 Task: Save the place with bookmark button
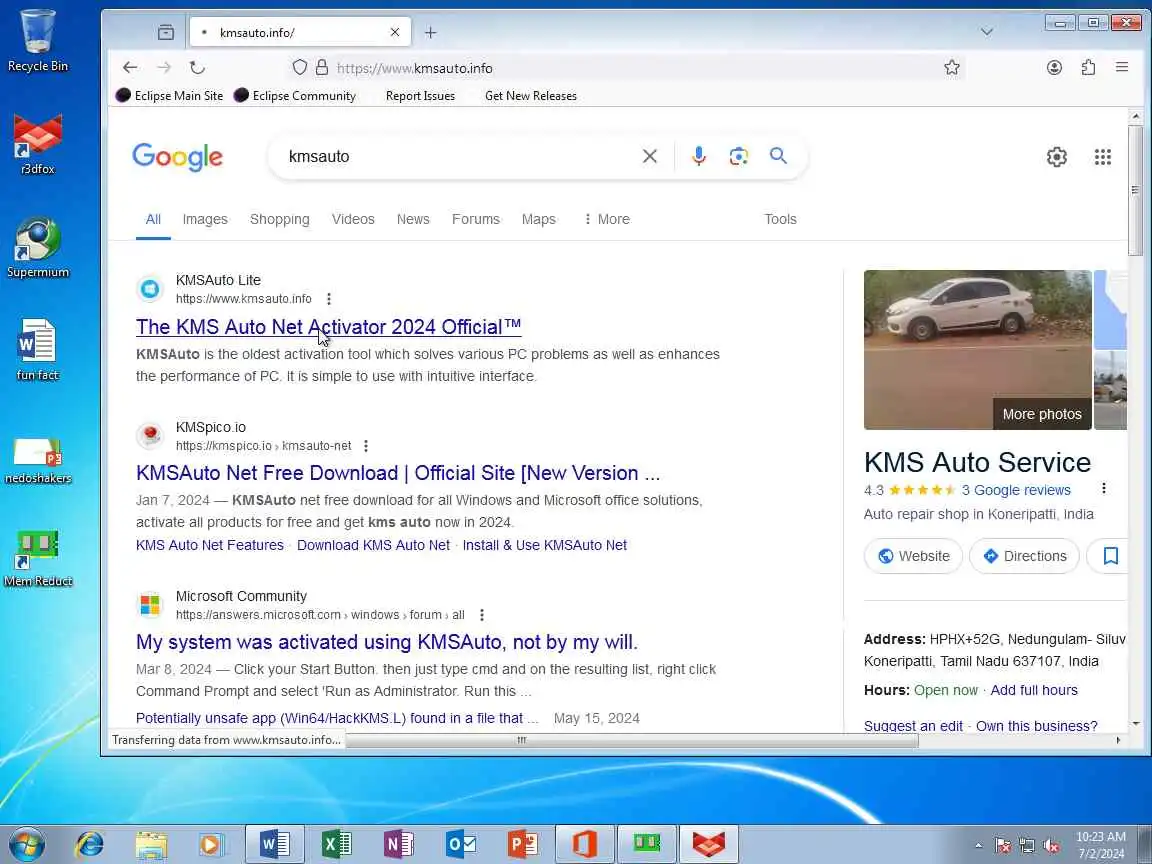1110,556
